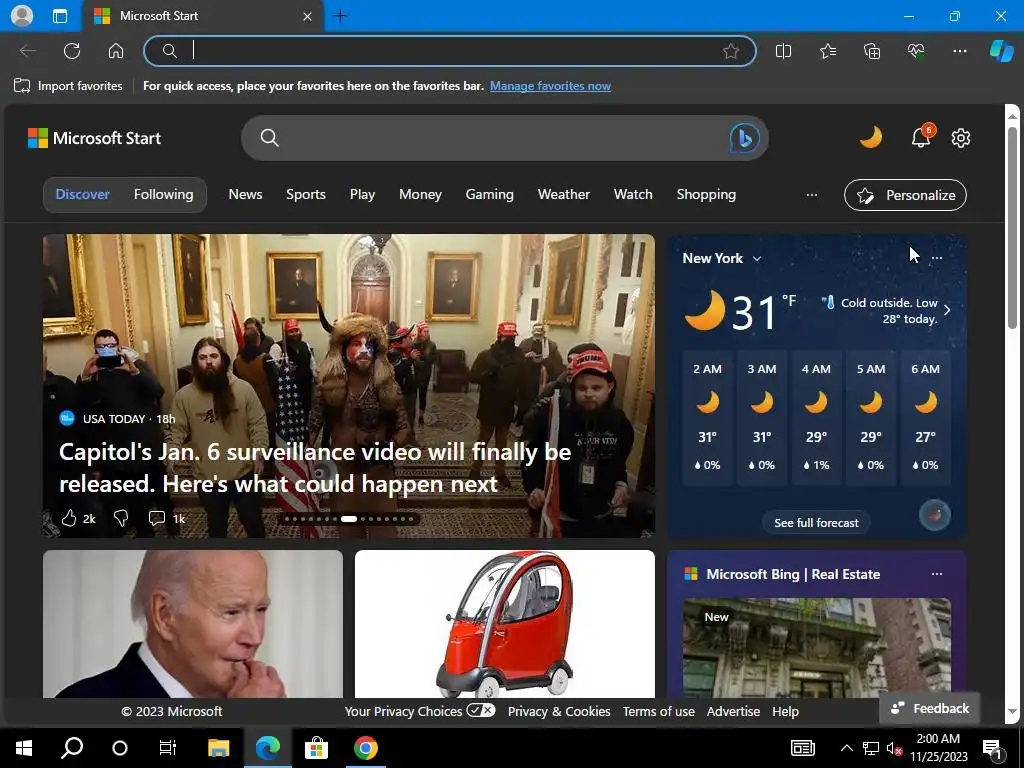Switch to the Following tab

point(163,195)
